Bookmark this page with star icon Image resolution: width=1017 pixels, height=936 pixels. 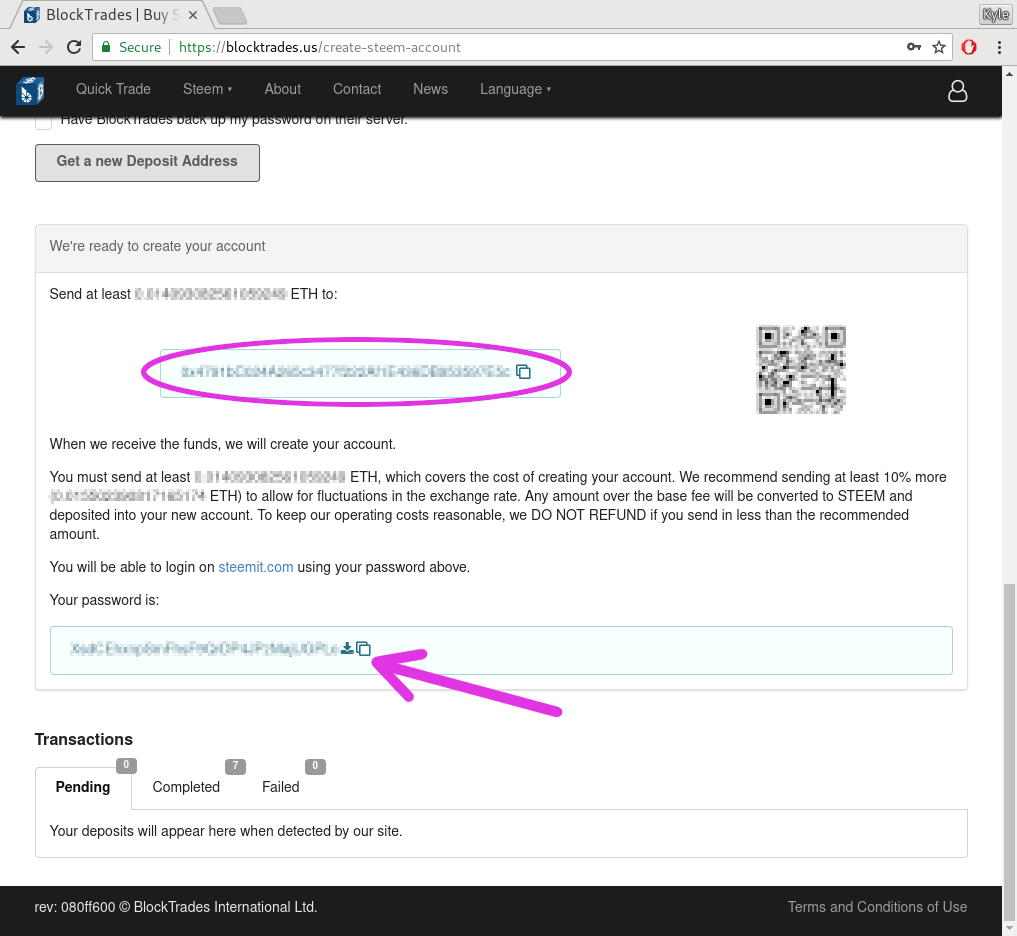[x=939, y=47]
